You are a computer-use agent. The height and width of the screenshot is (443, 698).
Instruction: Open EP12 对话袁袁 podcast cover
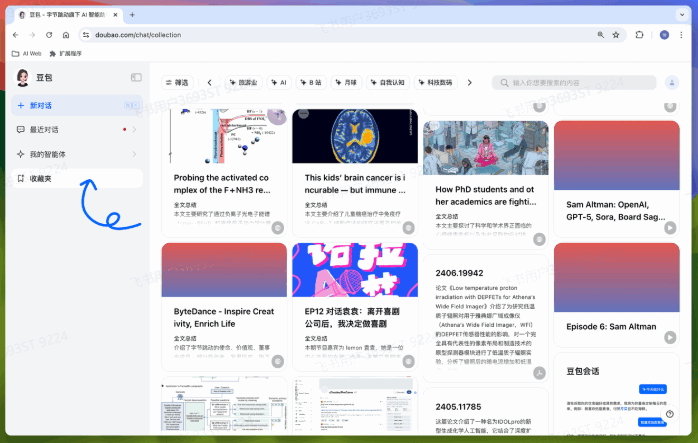[x=355, y=270]
